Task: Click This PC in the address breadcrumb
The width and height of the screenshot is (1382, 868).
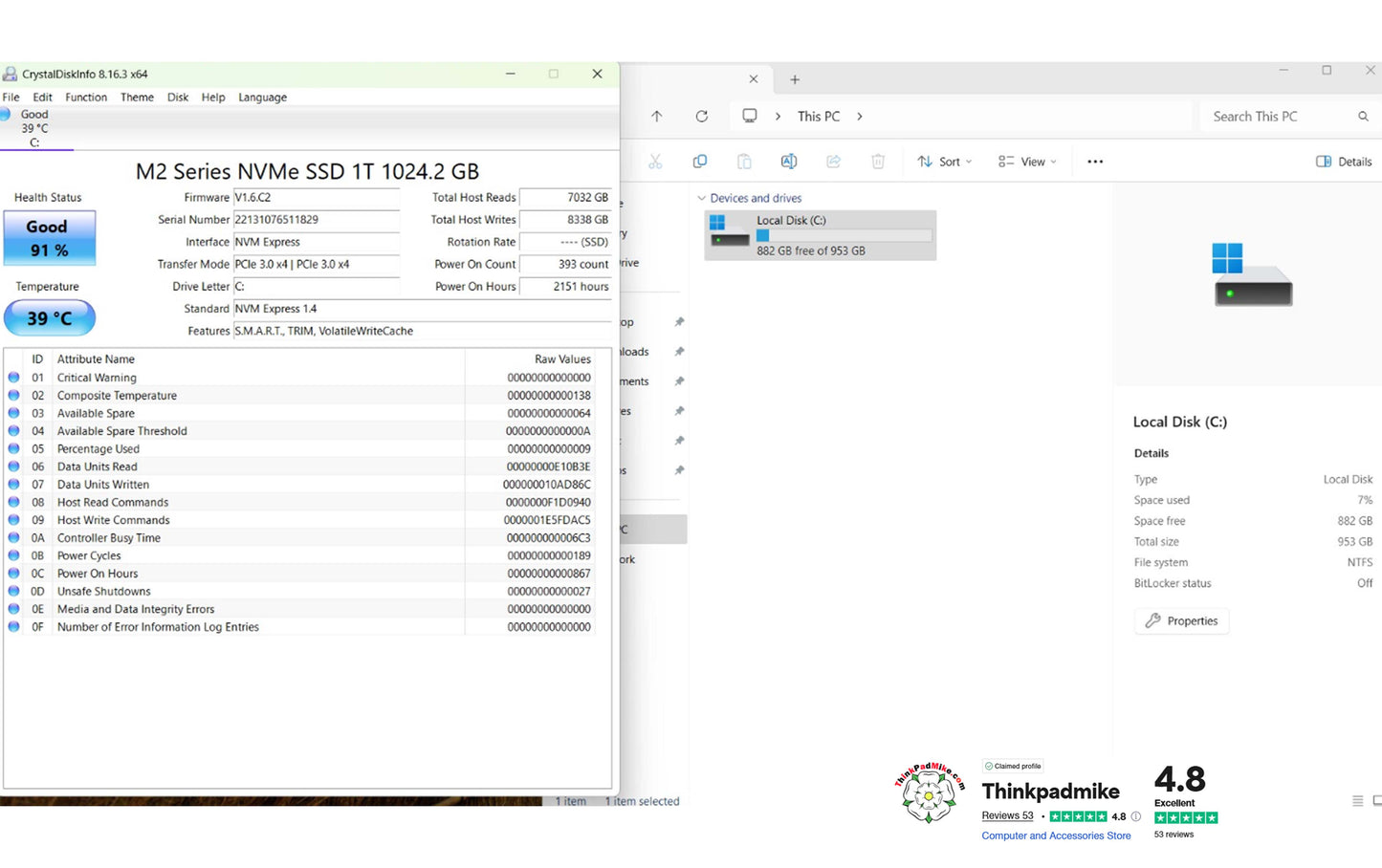Action: 819,117
